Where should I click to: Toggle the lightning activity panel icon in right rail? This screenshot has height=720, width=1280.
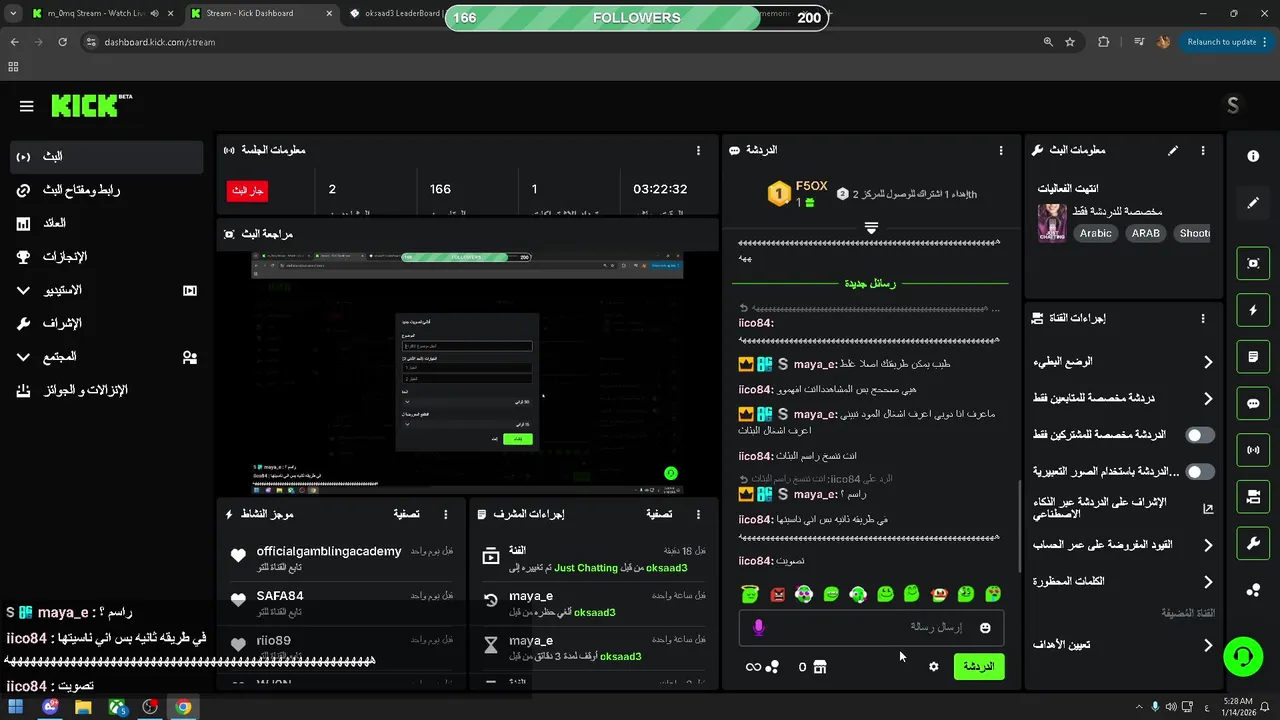[x=1253, y=310]
